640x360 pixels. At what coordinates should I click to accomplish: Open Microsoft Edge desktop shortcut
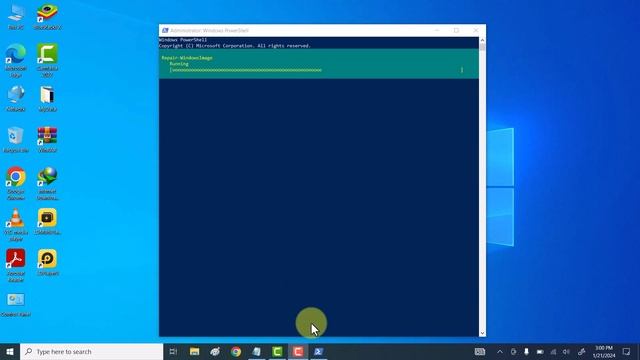pyautogui.click(x=16, y=60)
